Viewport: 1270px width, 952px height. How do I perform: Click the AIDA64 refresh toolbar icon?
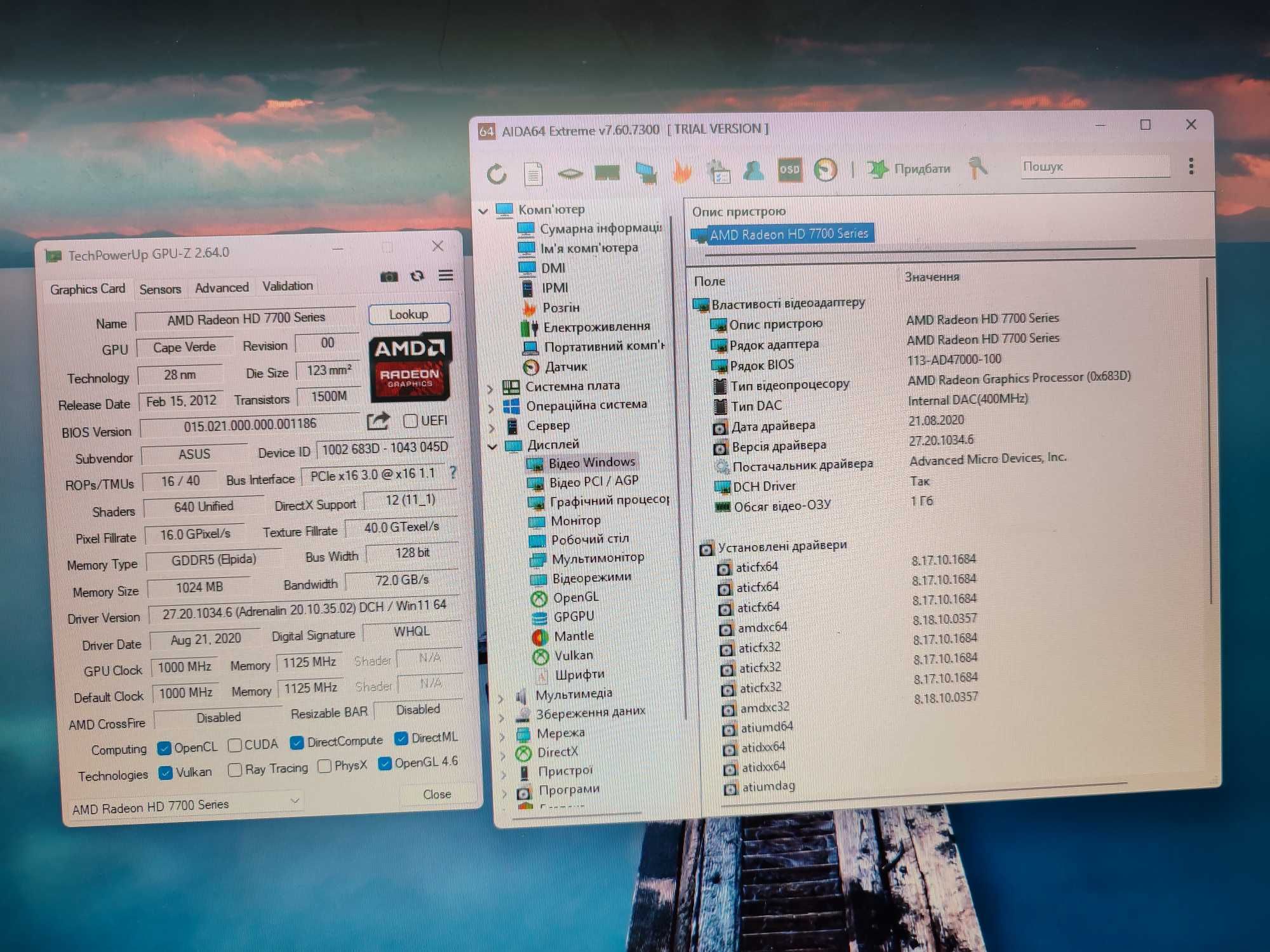[x=497, y=173]
